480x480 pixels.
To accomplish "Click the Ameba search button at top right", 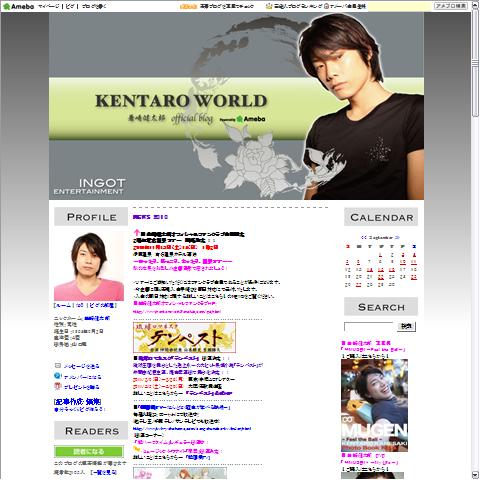I will coord(451,6).
